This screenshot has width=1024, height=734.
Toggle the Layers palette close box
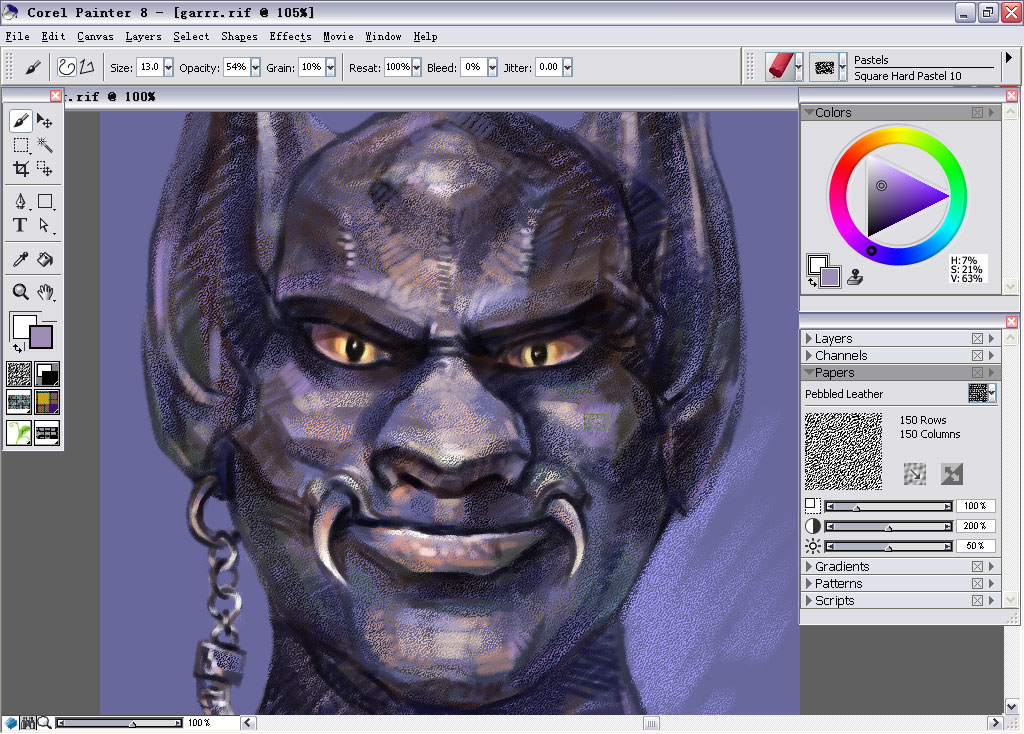click(x=977, y=338)
